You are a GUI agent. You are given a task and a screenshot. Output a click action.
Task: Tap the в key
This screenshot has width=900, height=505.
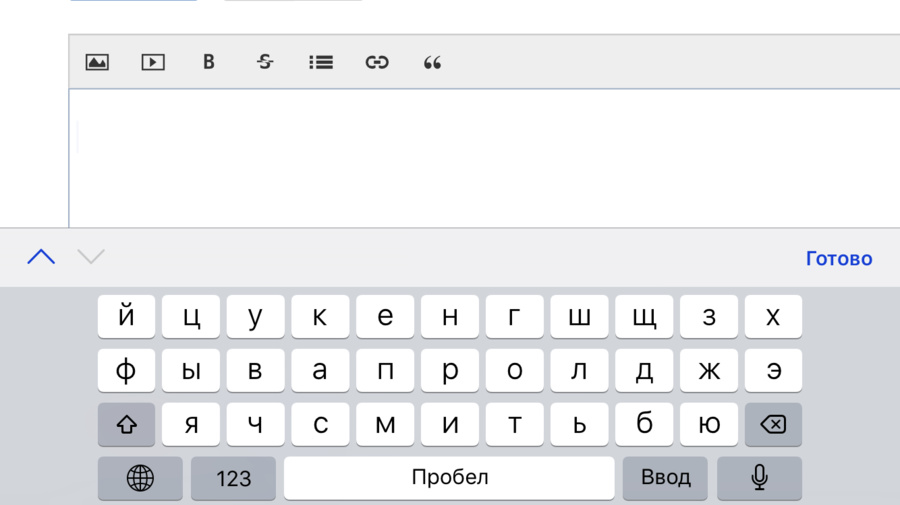255,371
